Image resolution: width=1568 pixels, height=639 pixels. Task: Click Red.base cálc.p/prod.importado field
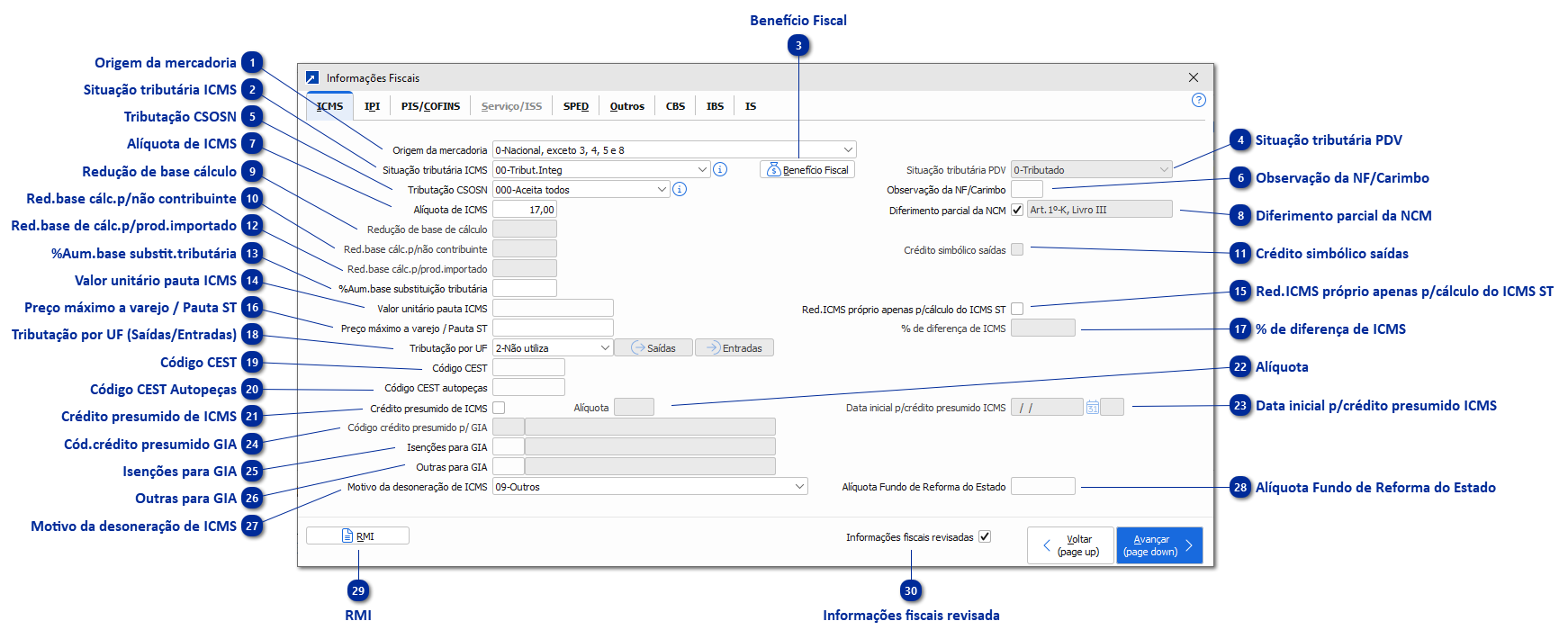(x=525, y=268)
